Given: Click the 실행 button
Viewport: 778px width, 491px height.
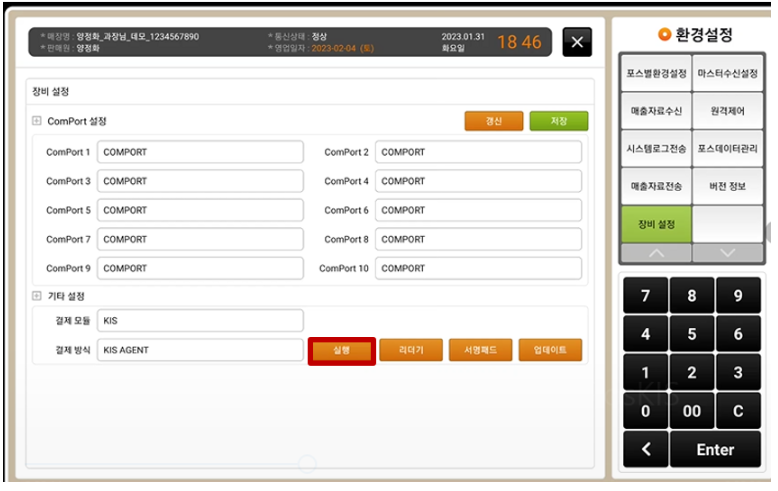Looking at the screenshot, I should (342, 351).
